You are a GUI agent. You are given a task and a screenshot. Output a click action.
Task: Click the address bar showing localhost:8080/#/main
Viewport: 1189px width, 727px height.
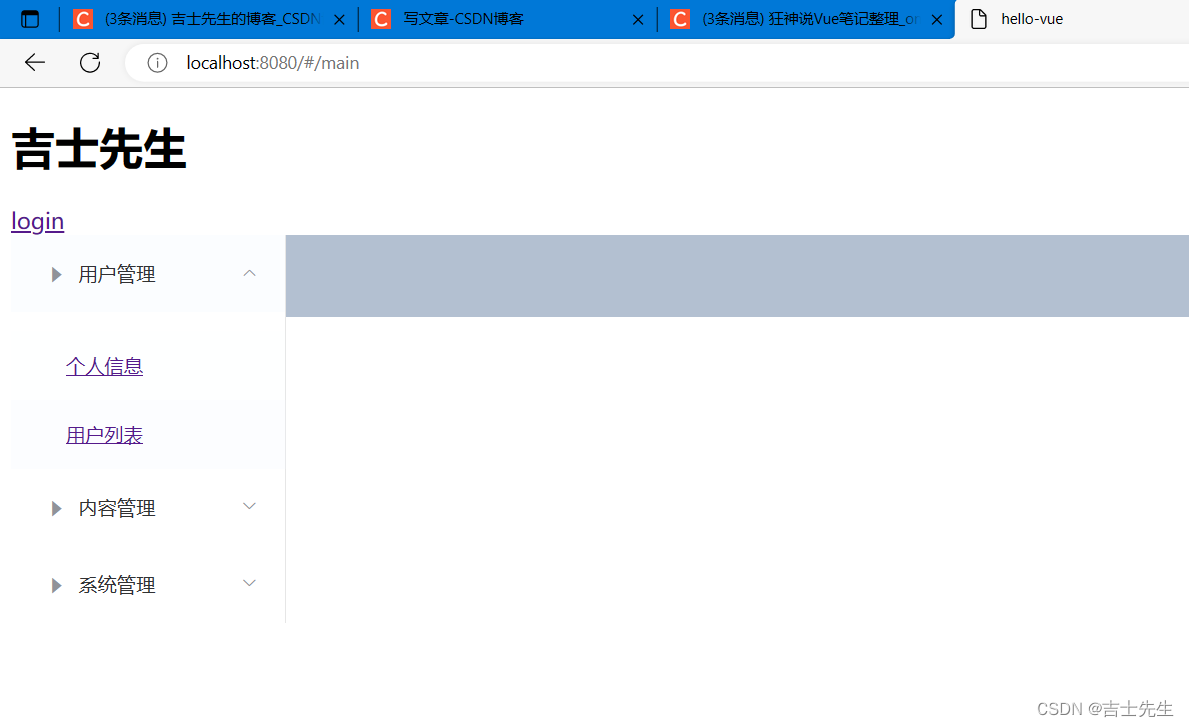(657, 63)
